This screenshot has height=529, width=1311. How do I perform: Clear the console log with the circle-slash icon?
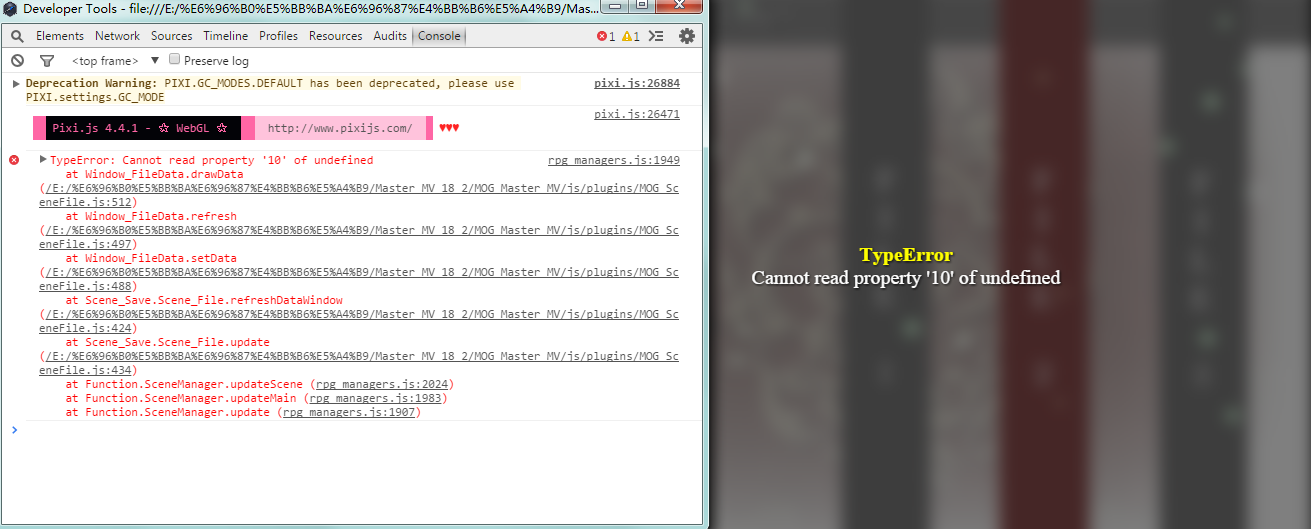point(17,60)
